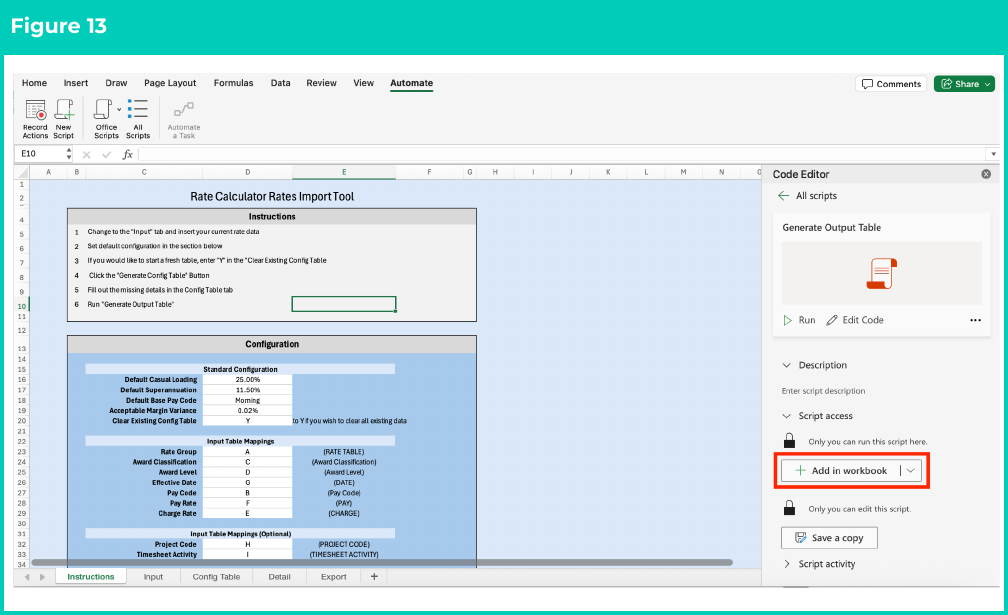Click the Default Superannuation value 11.50%
This screenshot has width=1008, height=615.
[248, 390]
